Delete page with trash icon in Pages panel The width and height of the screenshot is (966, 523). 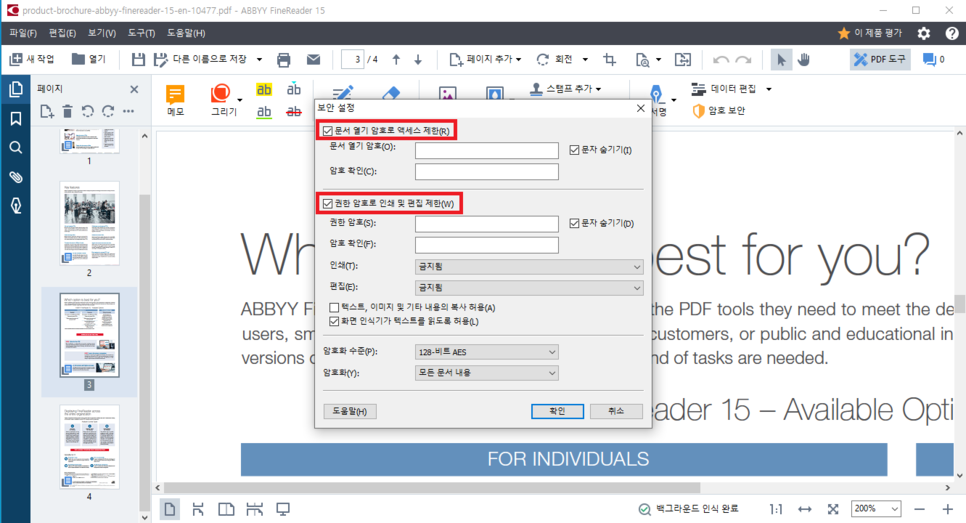point(68,111)
